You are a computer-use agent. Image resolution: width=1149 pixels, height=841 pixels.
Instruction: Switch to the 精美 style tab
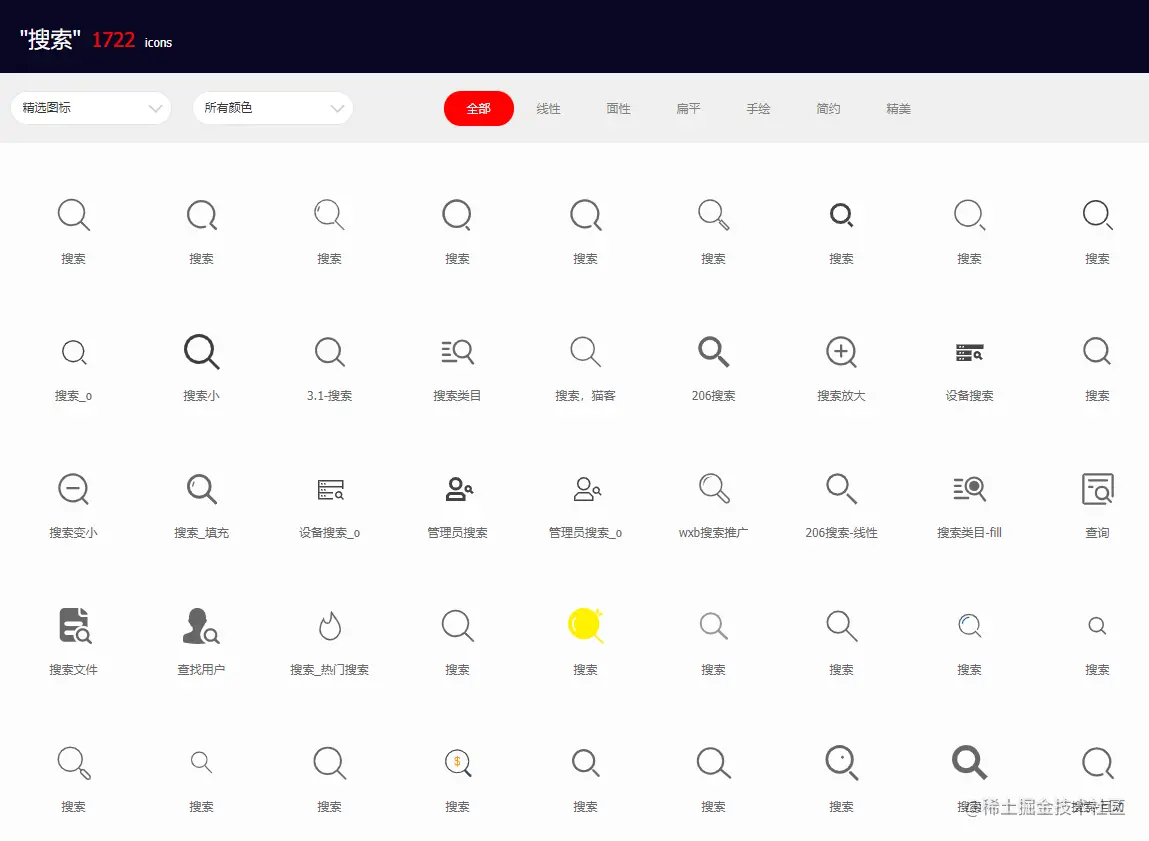coord(898,108)
